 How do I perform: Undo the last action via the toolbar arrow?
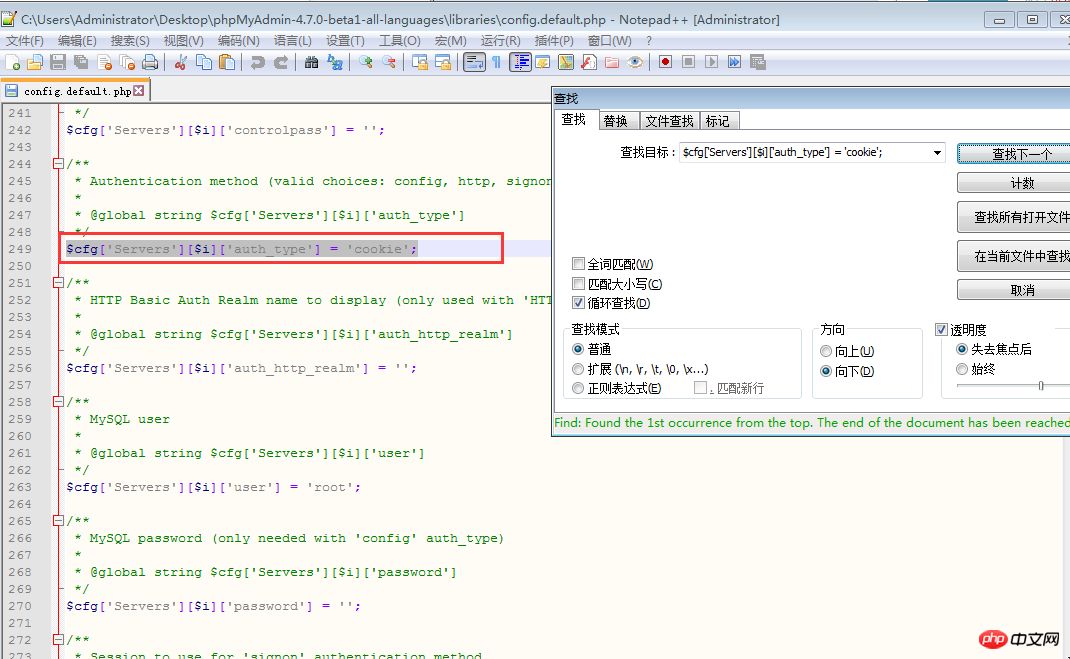pyautogui.click(x=257, y=63)
